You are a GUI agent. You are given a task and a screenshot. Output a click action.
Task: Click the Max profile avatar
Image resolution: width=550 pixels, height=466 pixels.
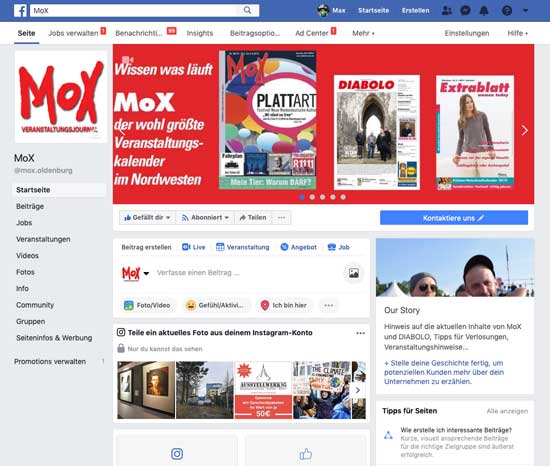click(323, 11)
